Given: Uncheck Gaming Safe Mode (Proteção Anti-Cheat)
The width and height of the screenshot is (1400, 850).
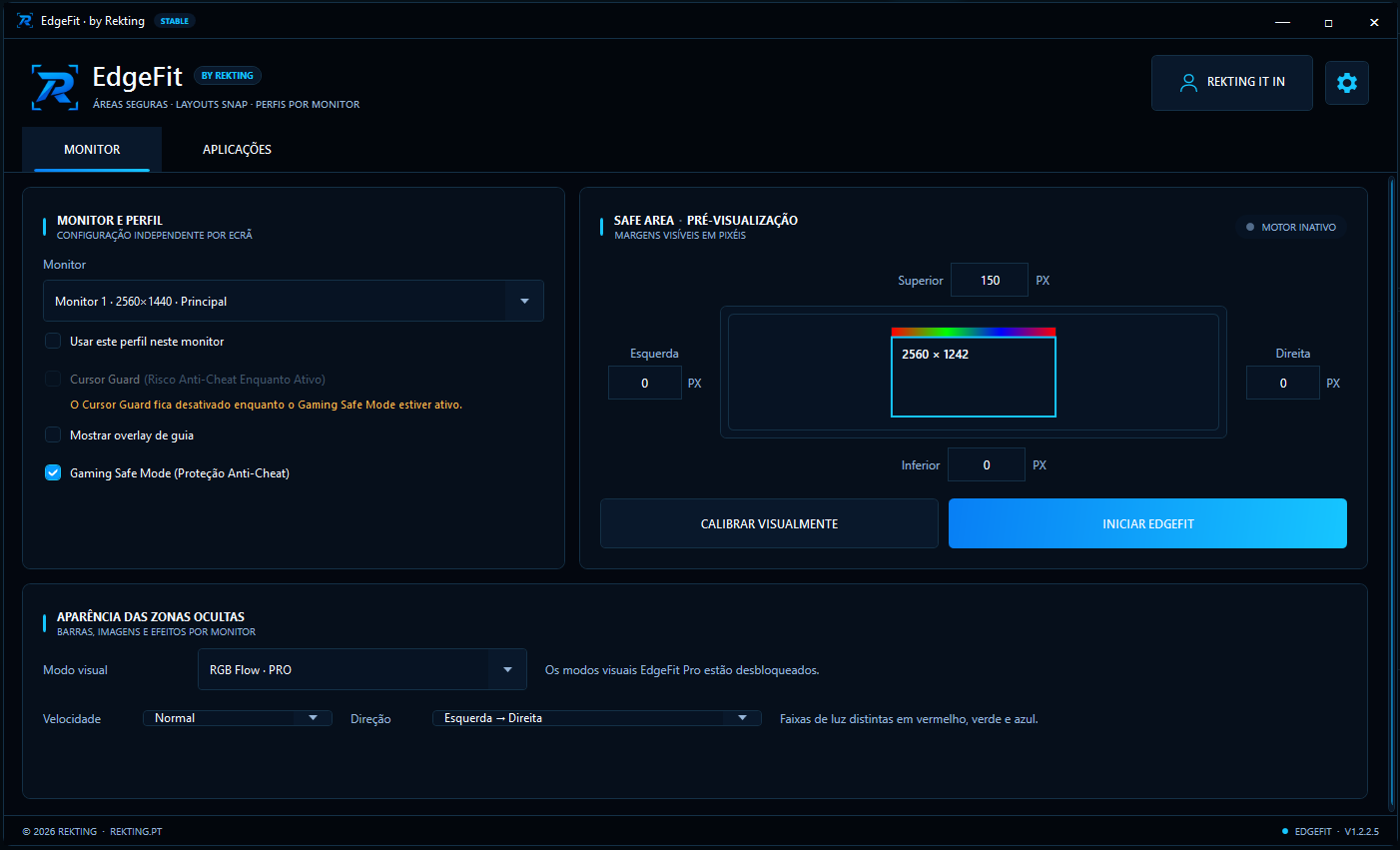Looking at the screenshot, I should (53, 473).
